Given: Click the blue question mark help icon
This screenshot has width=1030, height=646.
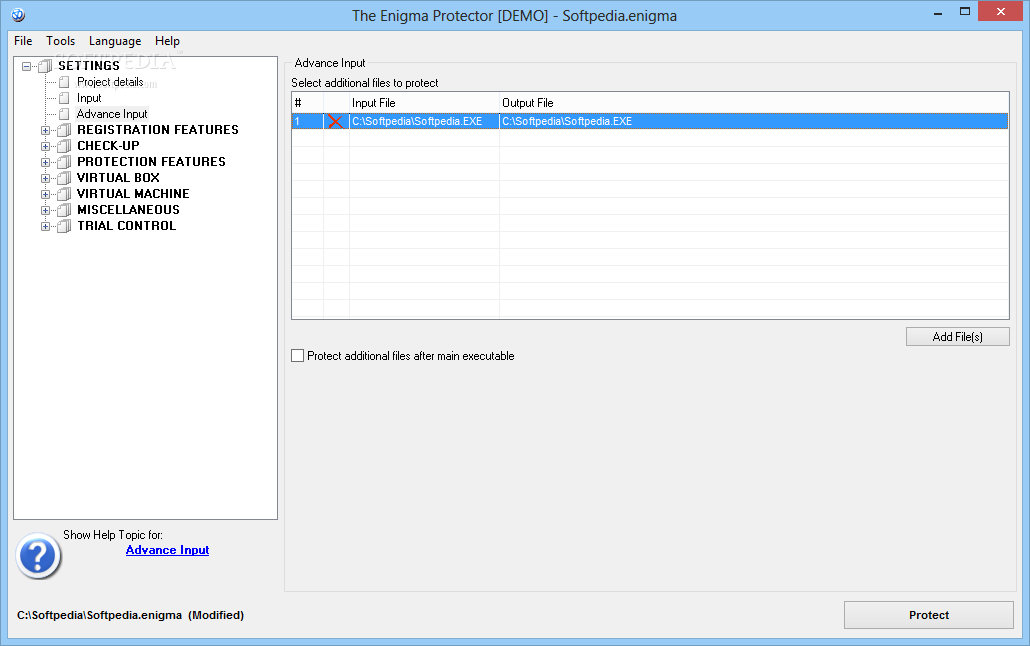Looking at the screenshot, I should pyautogui.click(x=38, y=556).
